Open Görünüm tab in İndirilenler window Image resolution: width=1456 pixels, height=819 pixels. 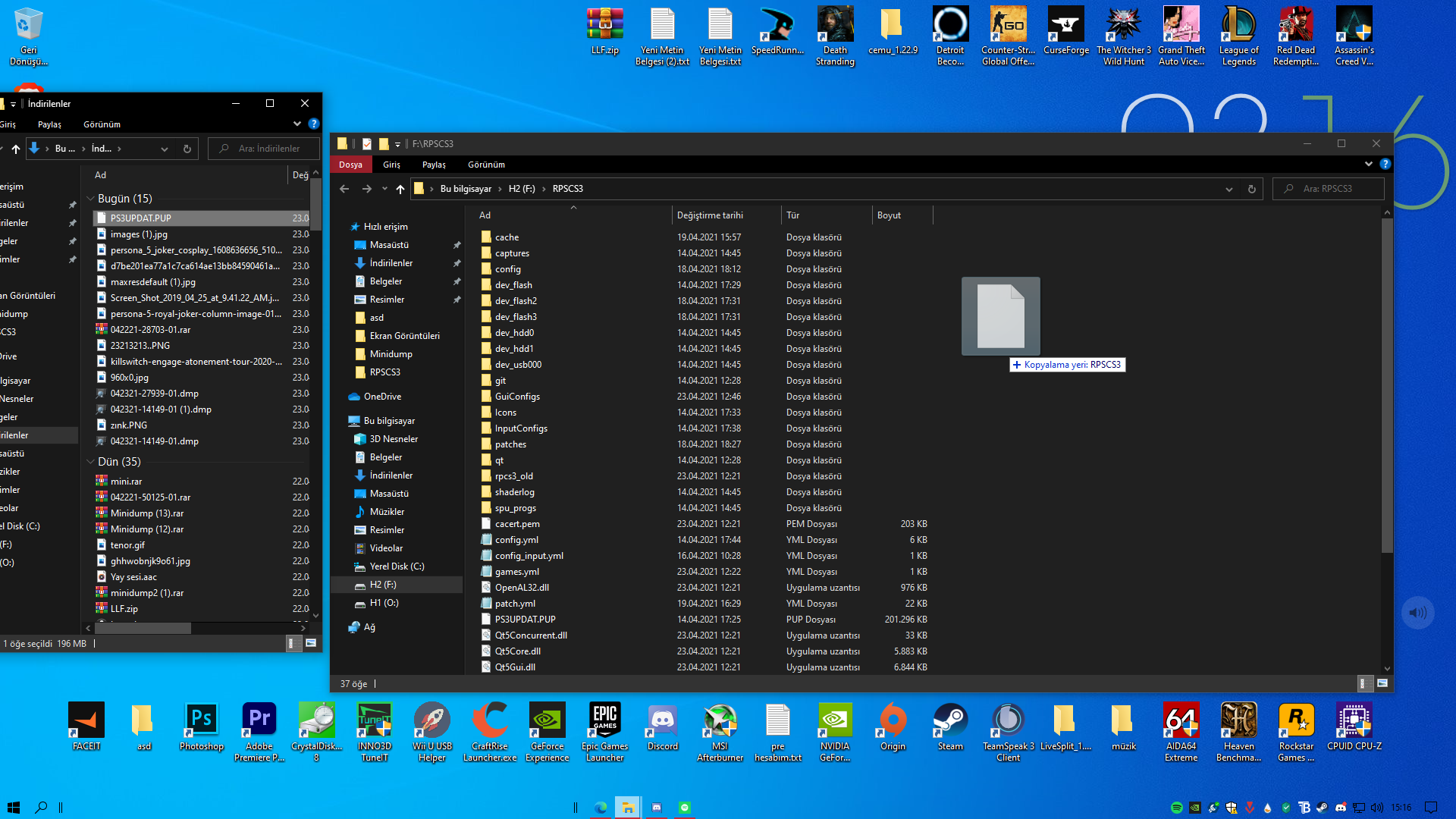[102, 124]
